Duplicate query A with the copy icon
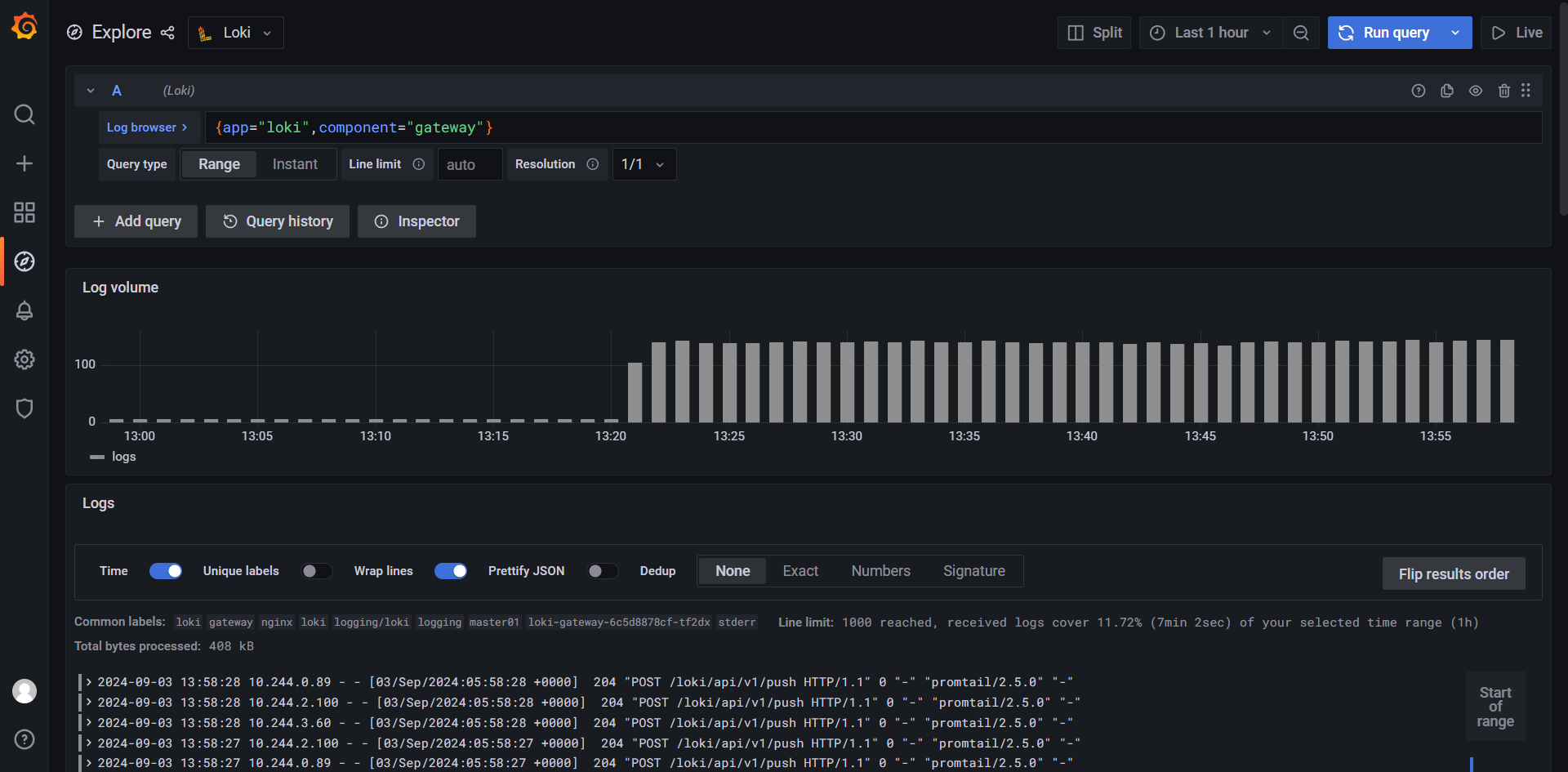This screenshot has width=1568, height=772. pos(1447,91)
